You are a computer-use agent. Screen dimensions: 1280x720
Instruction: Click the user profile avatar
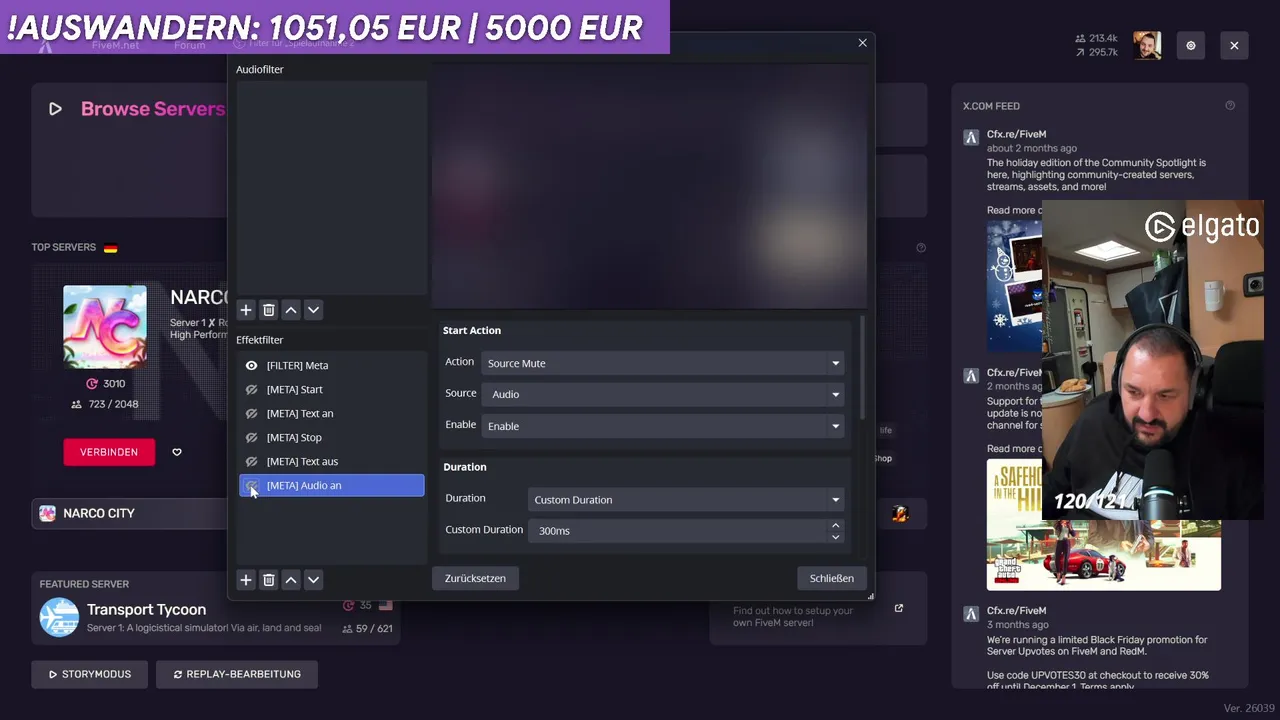(1147, 45)
